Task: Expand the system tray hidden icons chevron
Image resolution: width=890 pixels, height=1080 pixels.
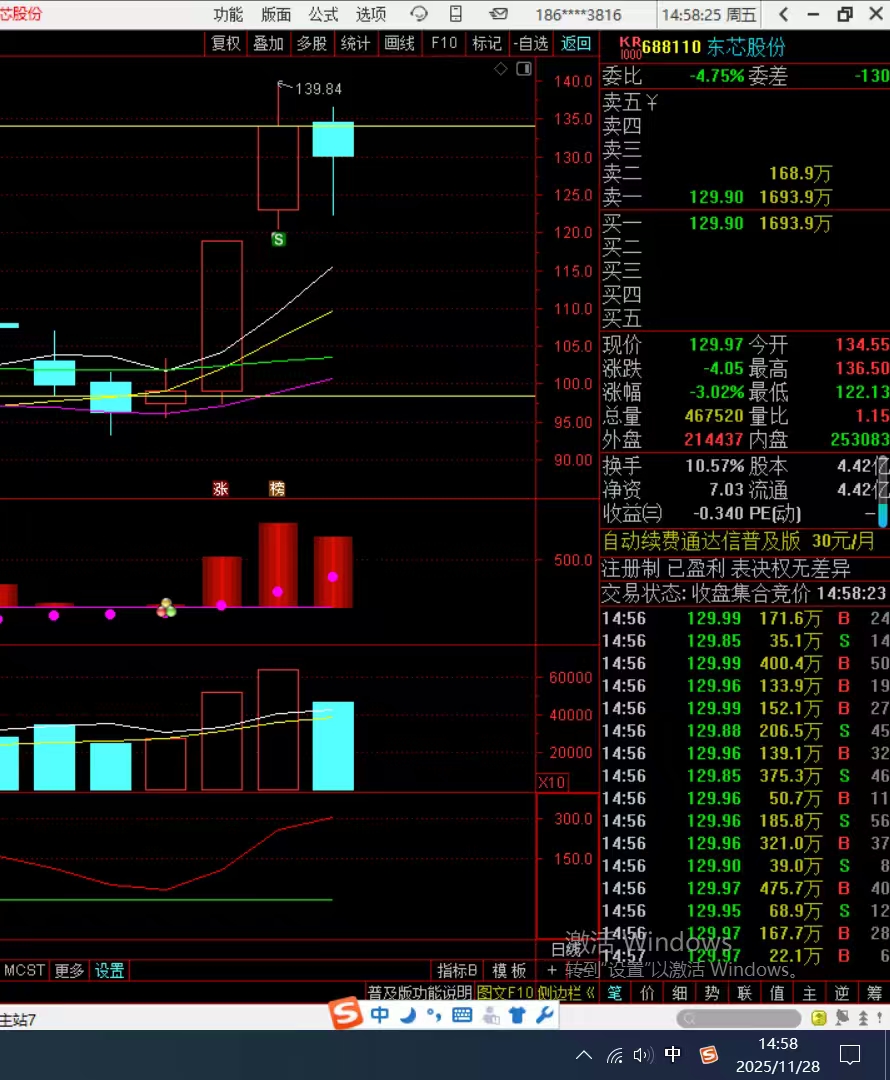Action: [583, 1055]
